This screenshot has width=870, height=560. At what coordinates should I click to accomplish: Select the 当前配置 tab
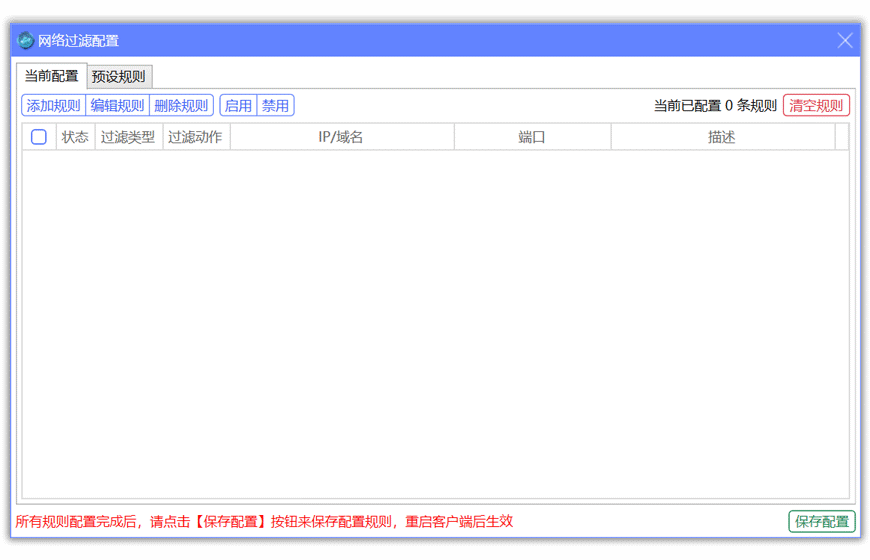pyautogui.click(x=52, y=75)
